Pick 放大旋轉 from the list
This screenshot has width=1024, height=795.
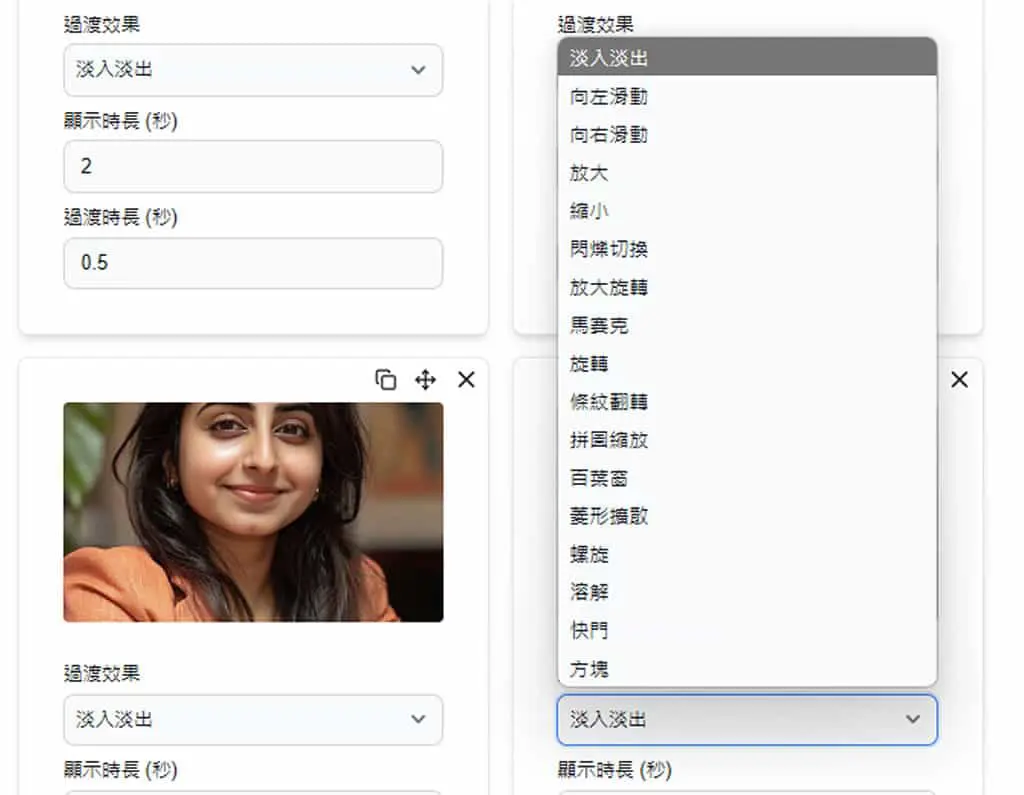(747, 287)
